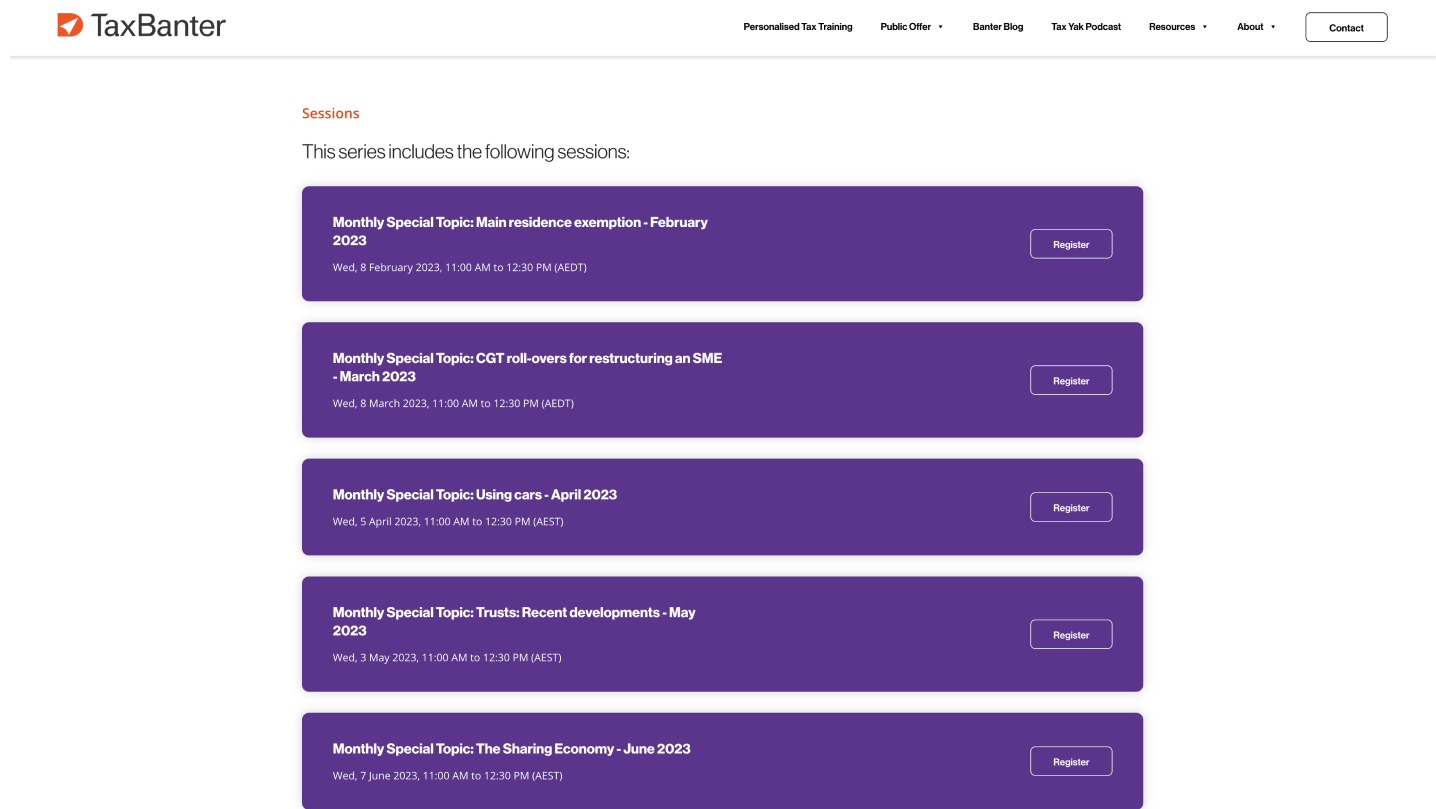This screenshot has width=1436, height=809.
Task: Register for CGT roll-overs March session
Action: click(x=1070, y=381)
